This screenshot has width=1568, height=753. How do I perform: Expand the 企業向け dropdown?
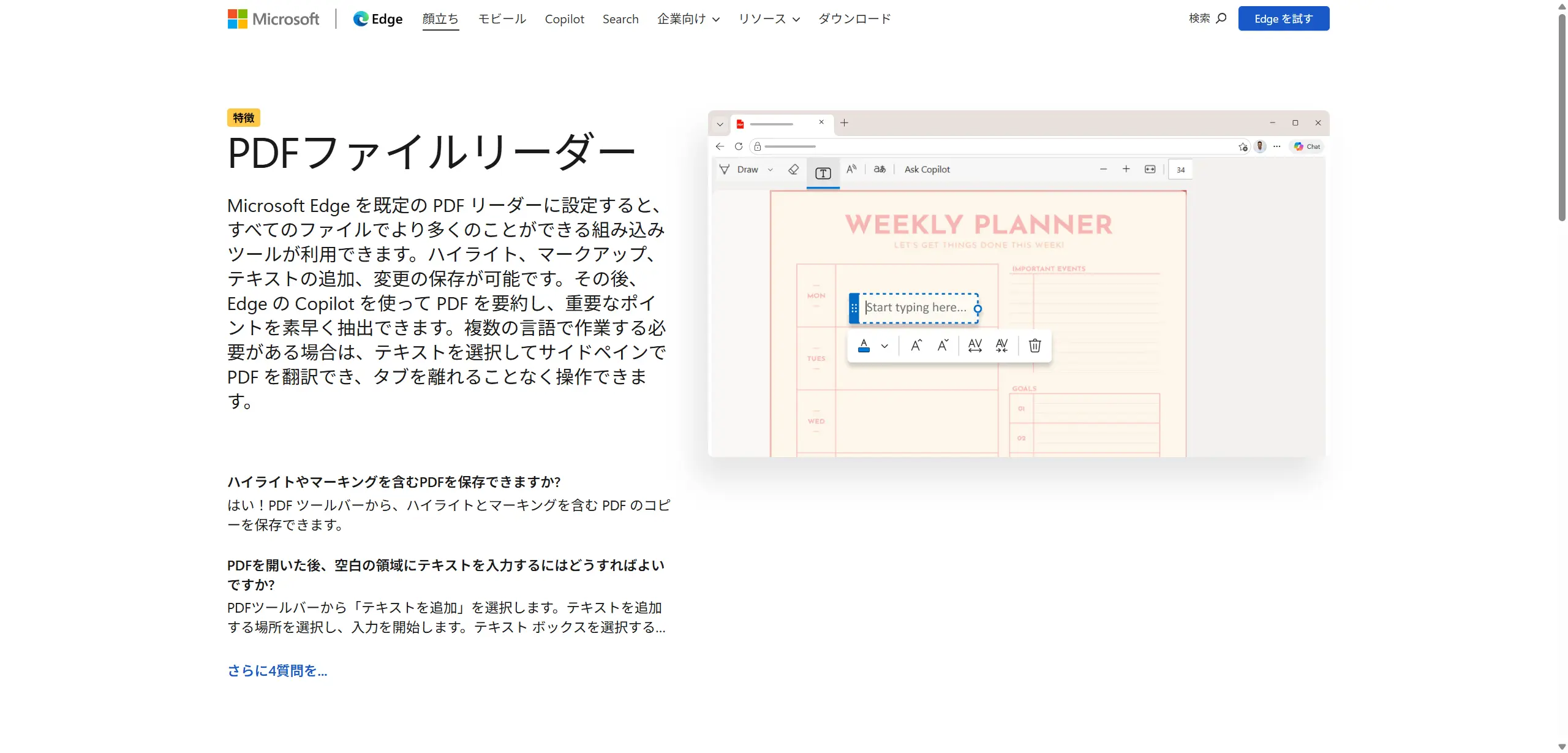[688, 19]
